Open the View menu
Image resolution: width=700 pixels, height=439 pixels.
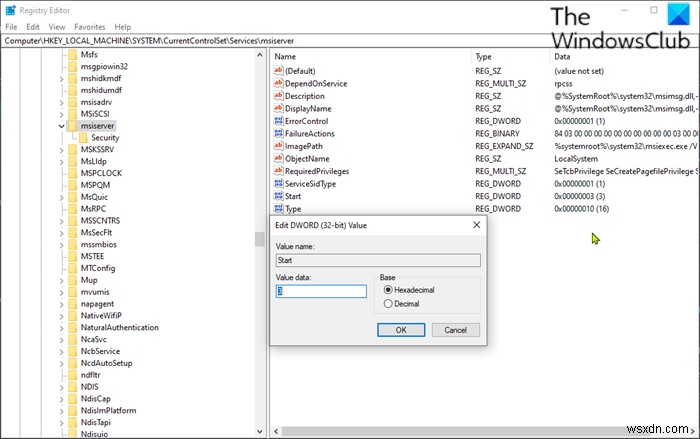(57, 27)
